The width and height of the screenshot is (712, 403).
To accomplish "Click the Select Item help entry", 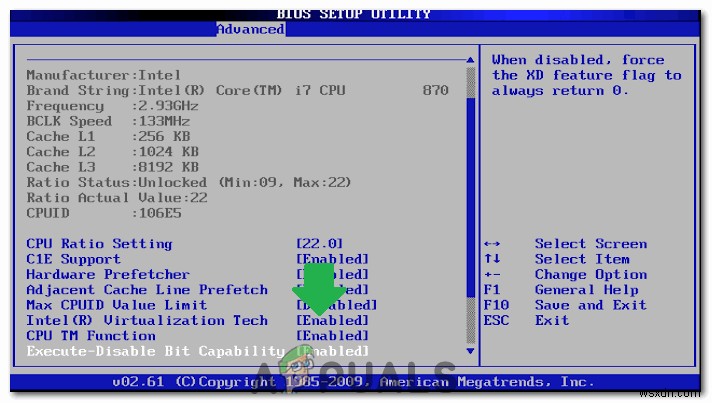I will [x=582, y=259].
